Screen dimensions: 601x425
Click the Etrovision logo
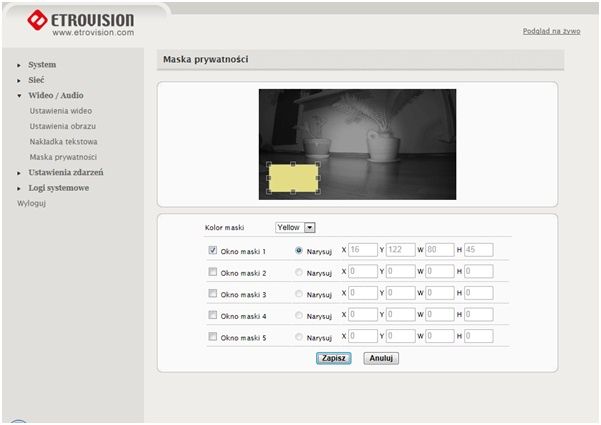[x=80, y=23]
